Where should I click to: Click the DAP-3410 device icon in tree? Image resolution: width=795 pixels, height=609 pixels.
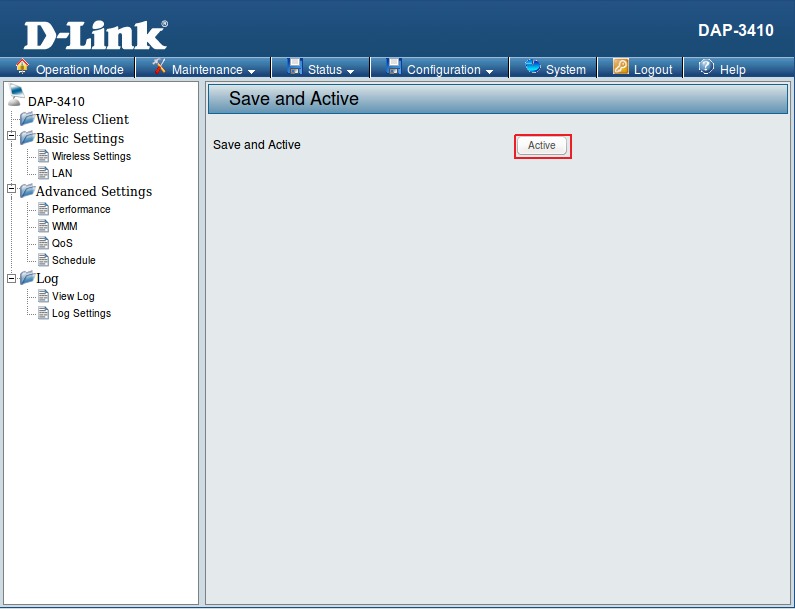tap(16, 97)
